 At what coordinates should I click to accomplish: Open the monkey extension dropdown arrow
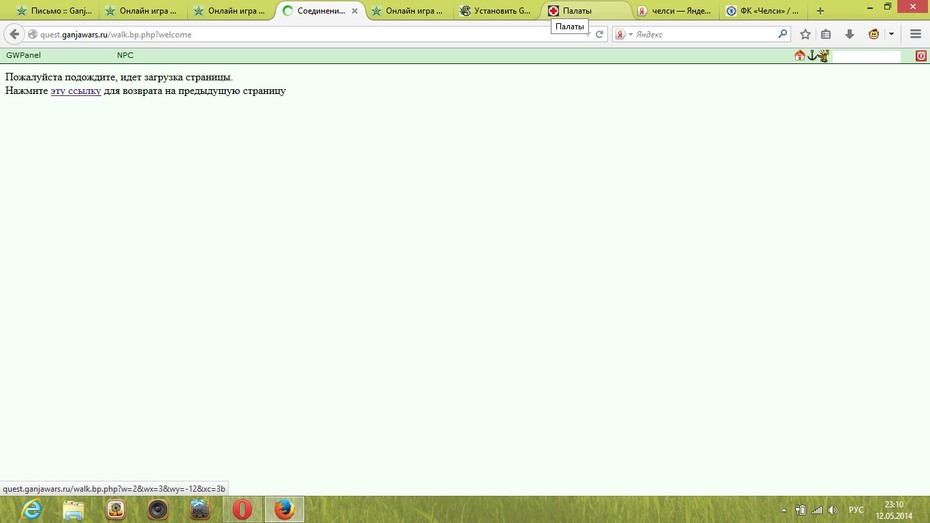(x=891, y=34)
